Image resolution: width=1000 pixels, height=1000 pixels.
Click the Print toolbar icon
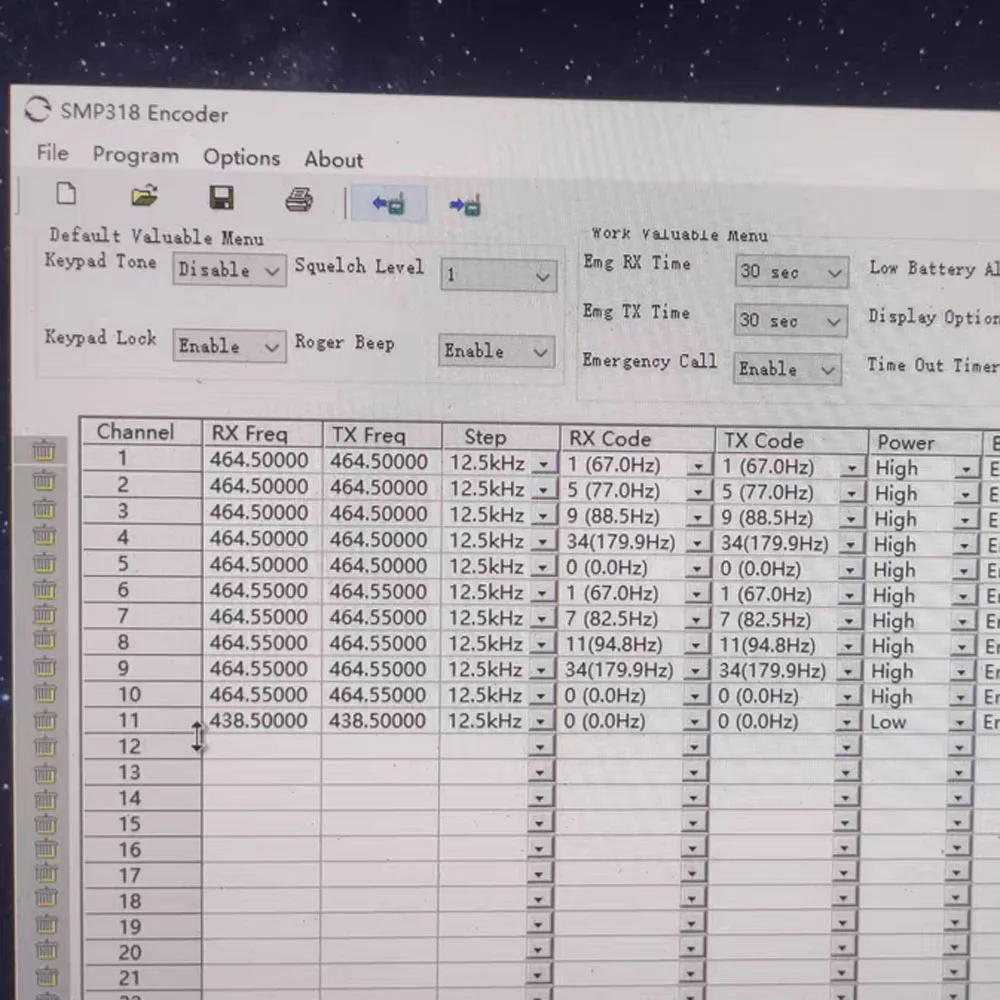click(x=298, y=200)
